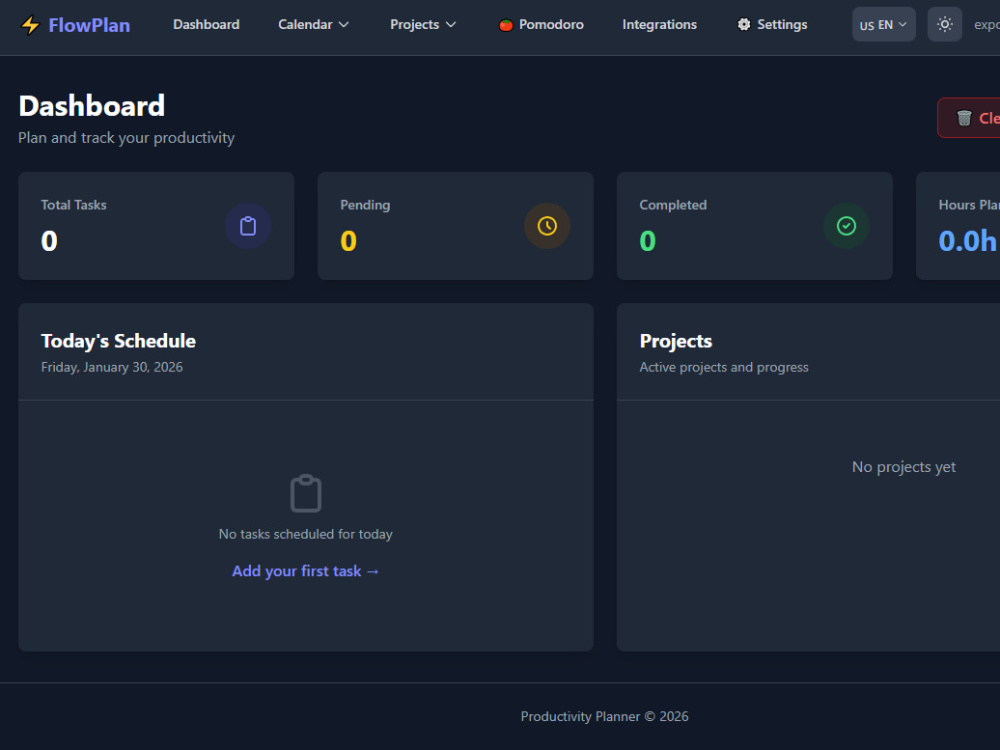Go to the Integrations page
The image size is (1000, 750).
pos(659,24)
